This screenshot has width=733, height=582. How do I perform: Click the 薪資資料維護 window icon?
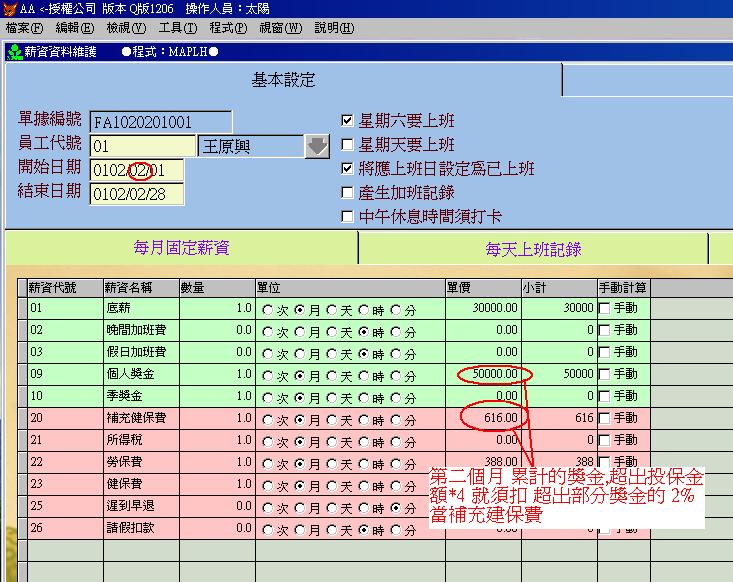(x=13, y=51)
